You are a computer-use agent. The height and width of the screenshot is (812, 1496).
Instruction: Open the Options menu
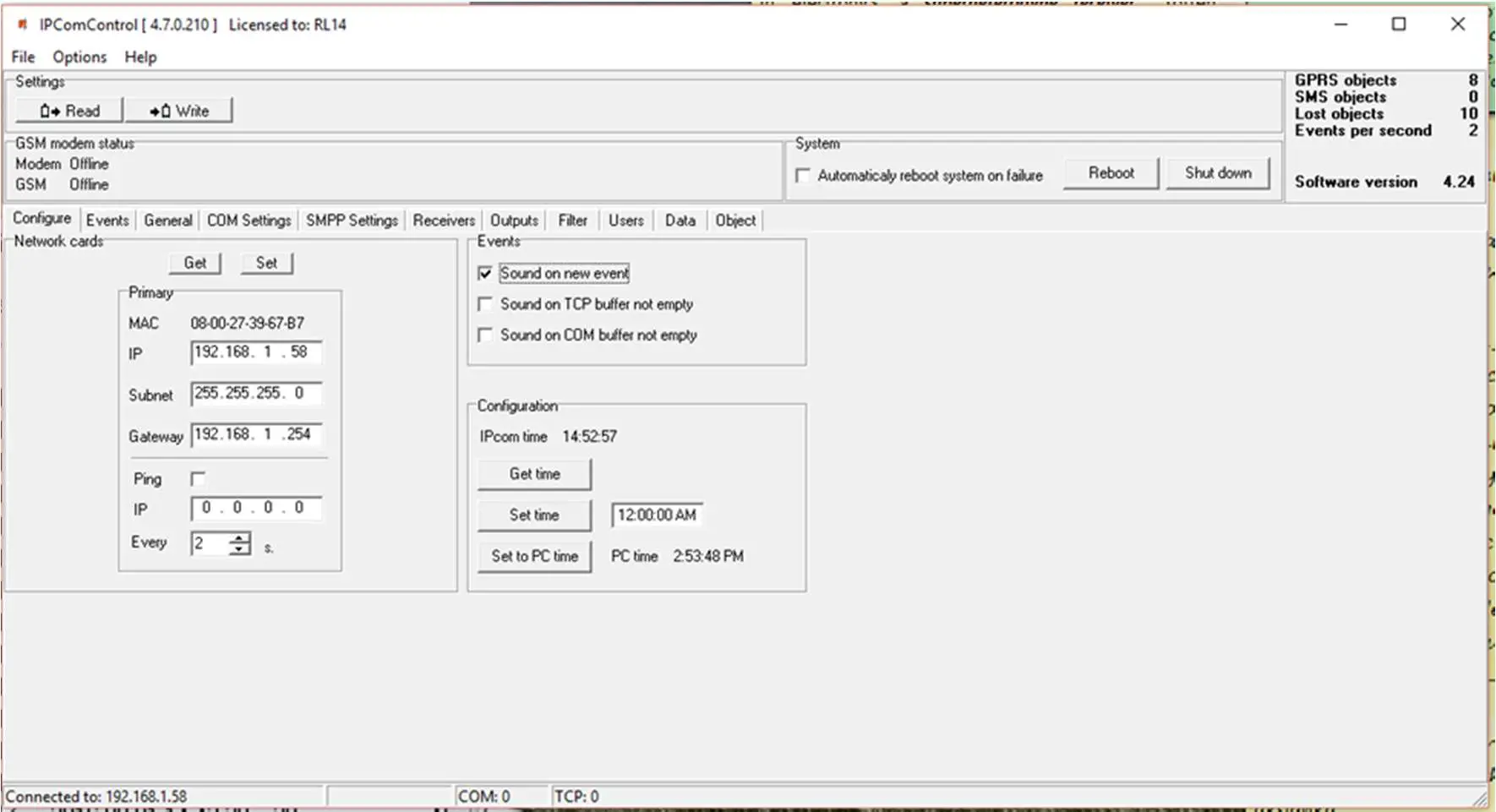tap(79, 57)
